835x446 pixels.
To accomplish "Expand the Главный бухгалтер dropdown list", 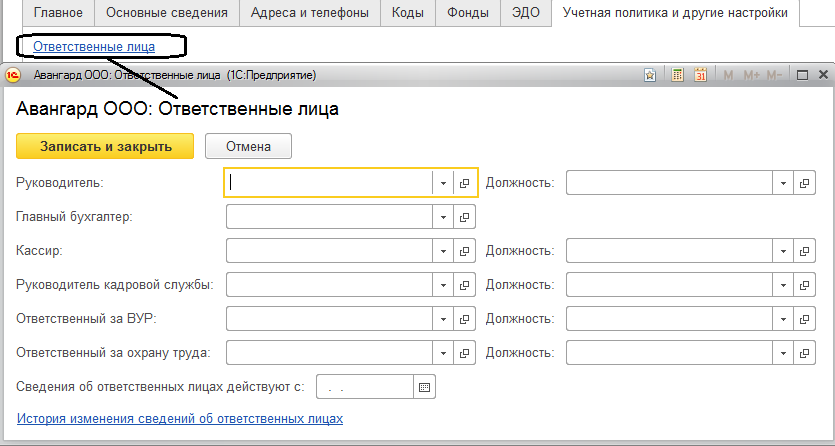I will tap(443, 216).
